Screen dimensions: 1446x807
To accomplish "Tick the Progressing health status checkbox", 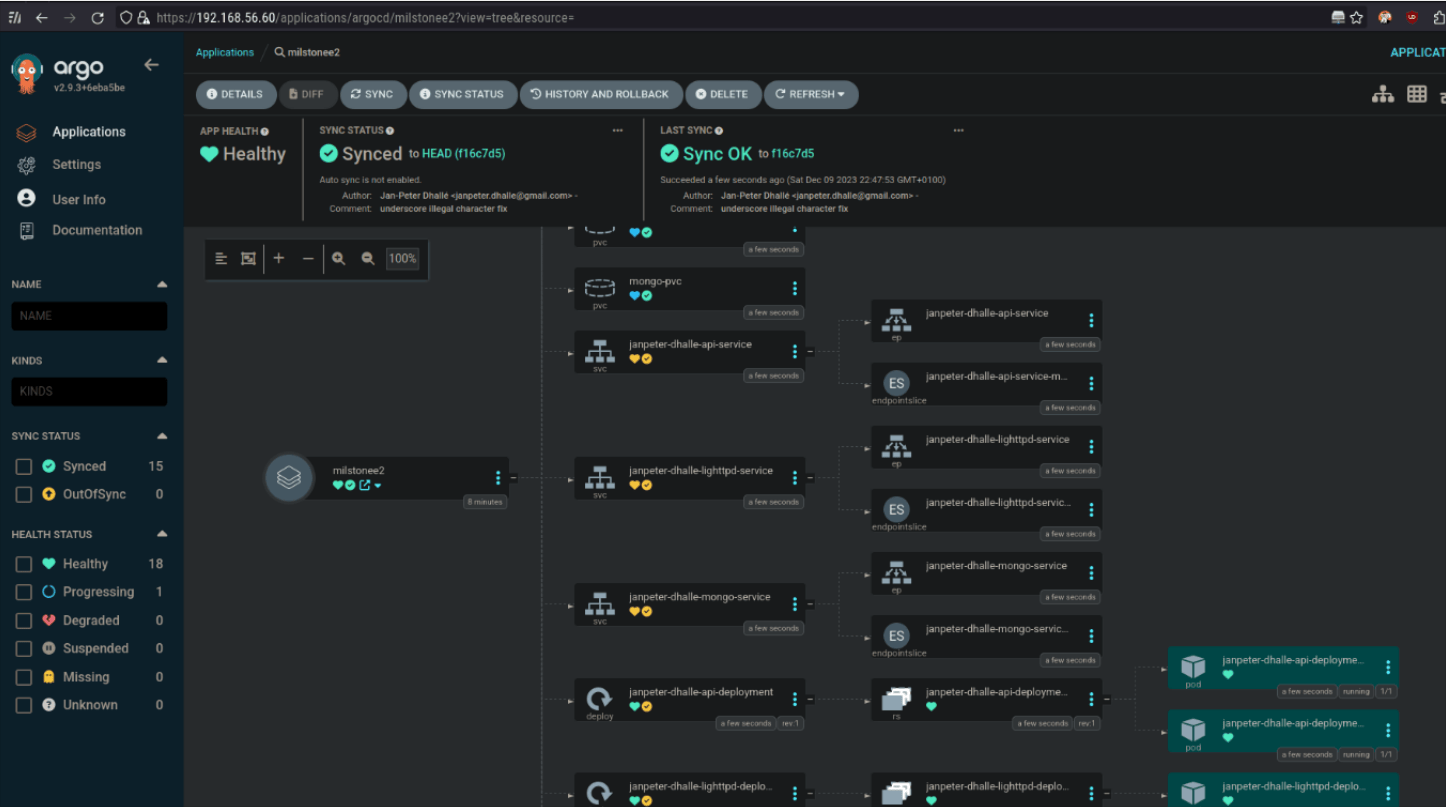I will click(24, 592).
